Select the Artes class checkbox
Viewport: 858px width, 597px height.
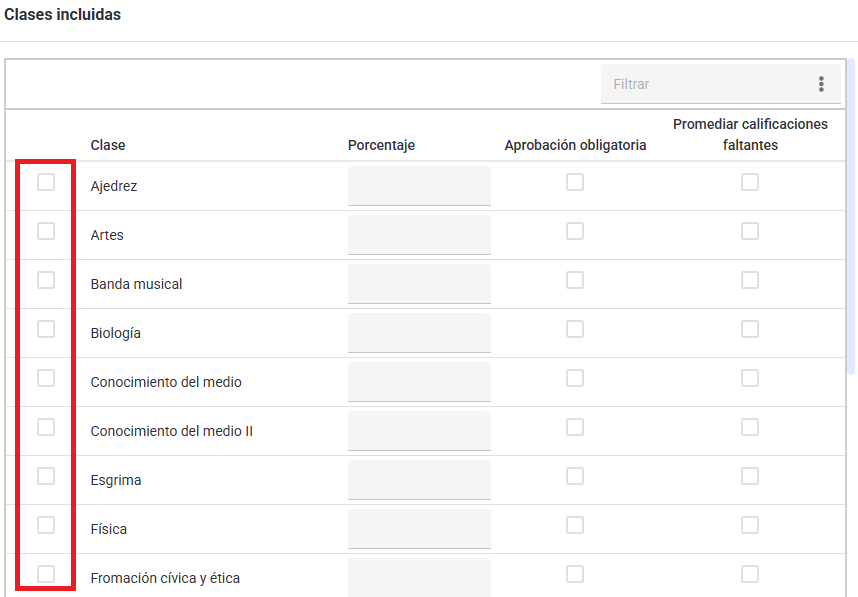pos(46,231)
